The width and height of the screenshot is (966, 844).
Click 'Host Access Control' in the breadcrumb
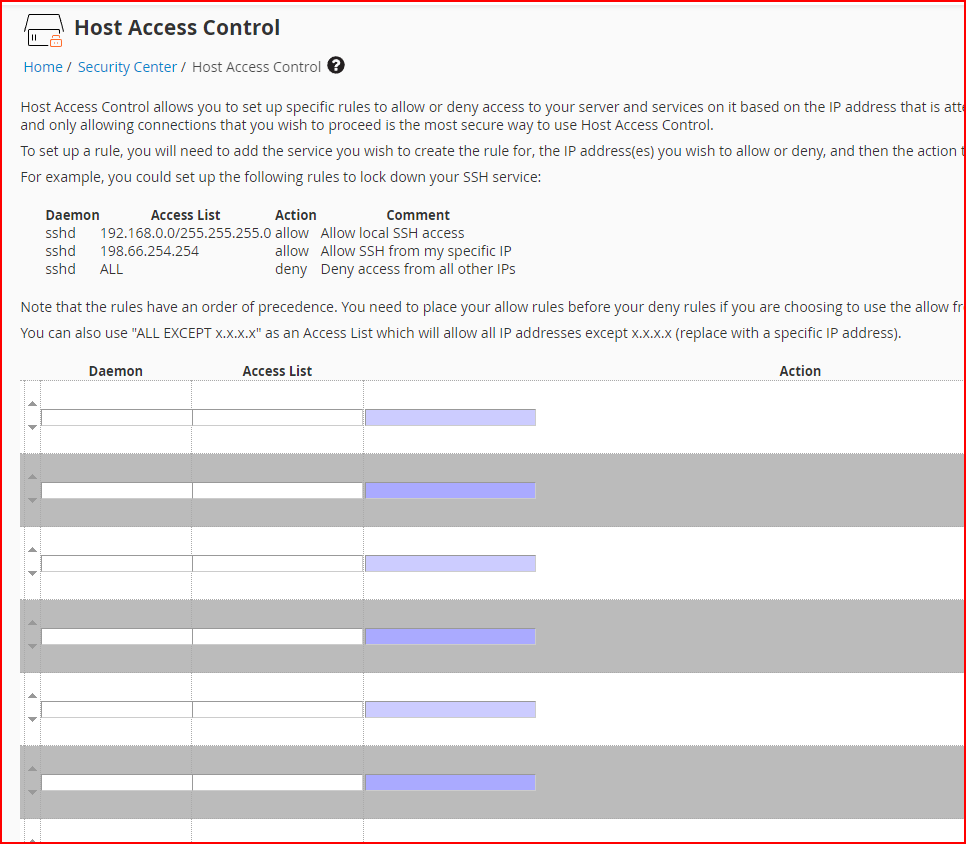click(x=256, y=67)
